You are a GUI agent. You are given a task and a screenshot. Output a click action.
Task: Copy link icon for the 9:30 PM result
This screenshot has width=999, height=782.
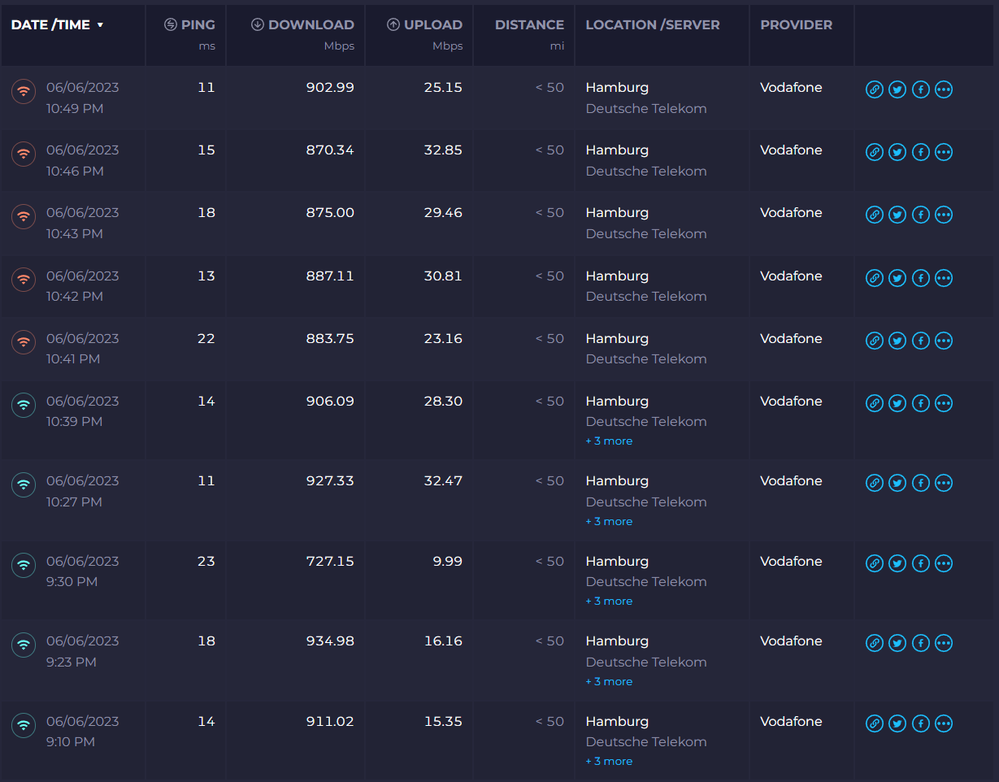tap(874, 563)
